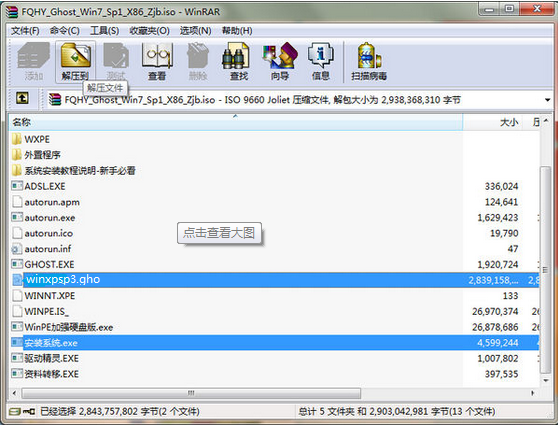The width and height of the screenshot is (558, 426).
Task: Expand the address bar path dropdown
Action: [547, 100]
